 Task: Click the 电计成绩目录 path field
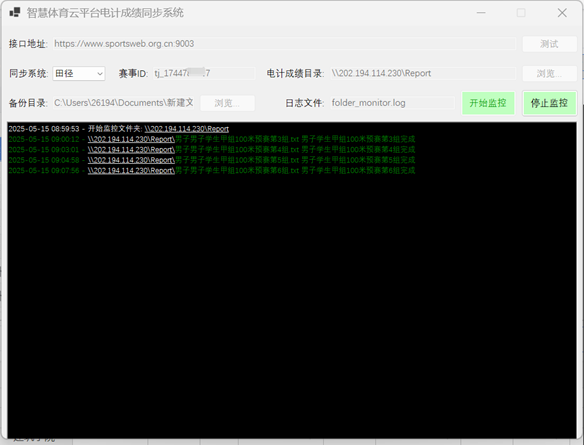tap(423, 73)
